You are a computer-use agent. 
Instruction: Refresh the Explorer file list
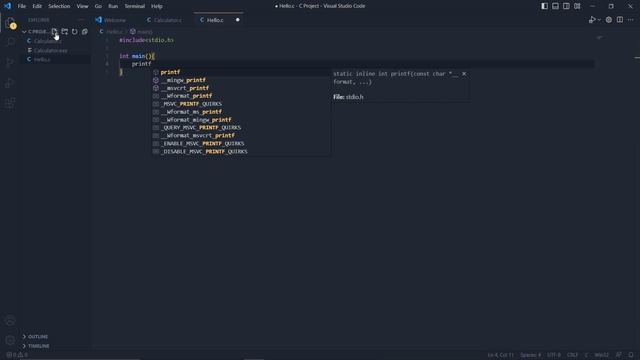point(75,31)
